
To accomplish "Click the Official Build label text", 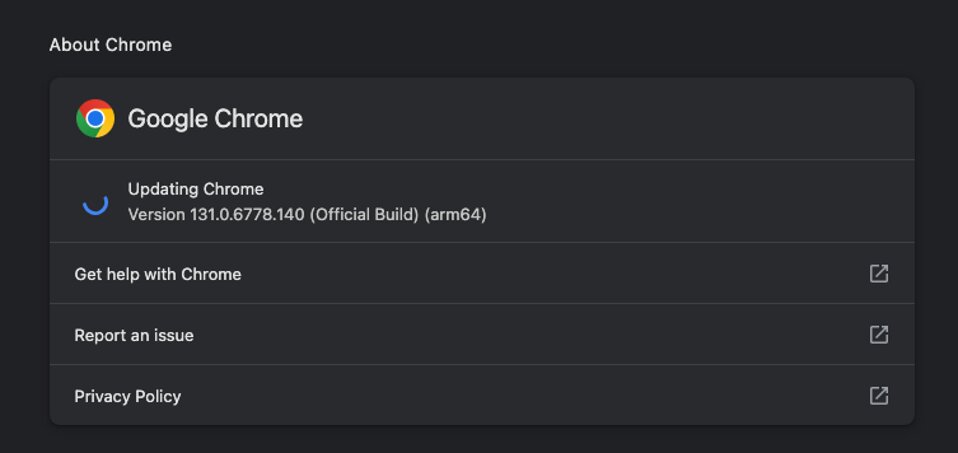I will point(364,215).
